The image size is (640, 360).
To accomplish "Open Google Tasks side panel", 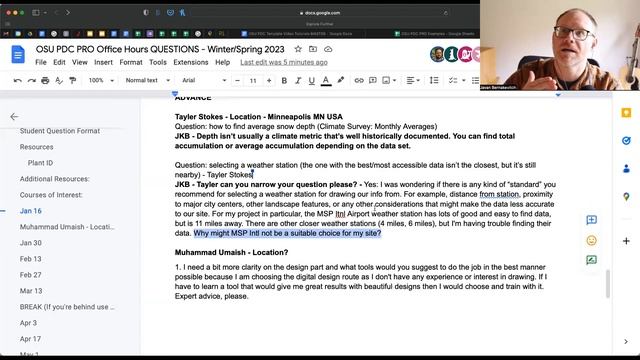I will coord(626,141).
